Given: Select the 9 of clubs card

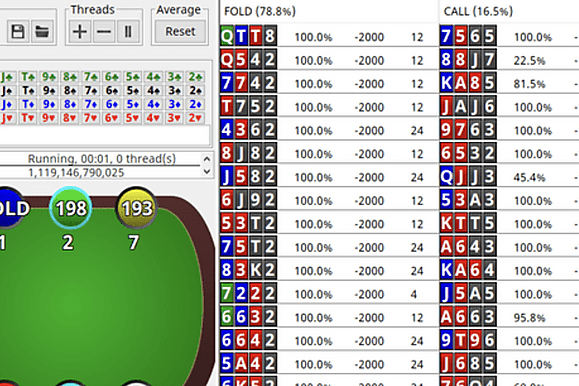Looking at the screenshot, I should coord(48,77).
